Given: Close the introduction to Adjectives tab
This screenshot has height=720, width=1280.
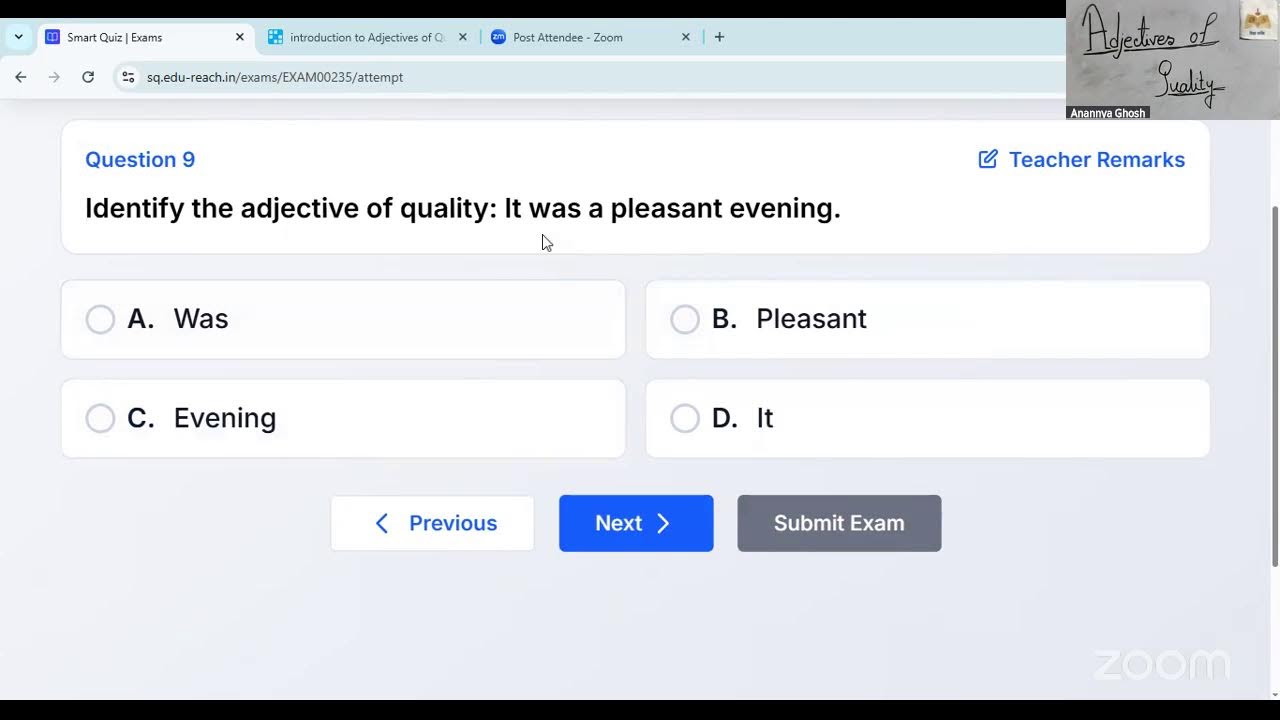Looking at the screenshot, I should 463,37.
